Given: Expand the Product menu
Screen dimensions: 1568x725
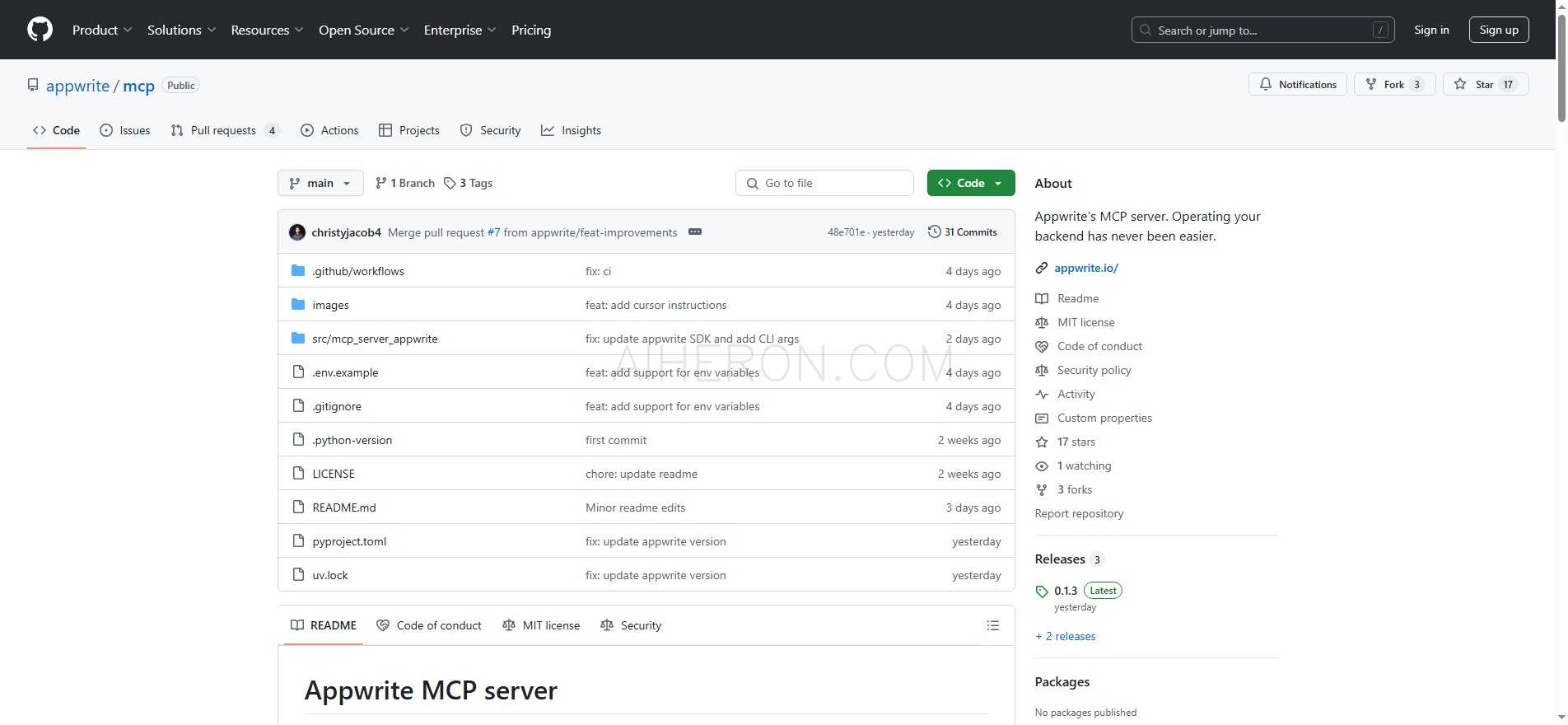Looking at the screenshot, I should click(102, 30).
